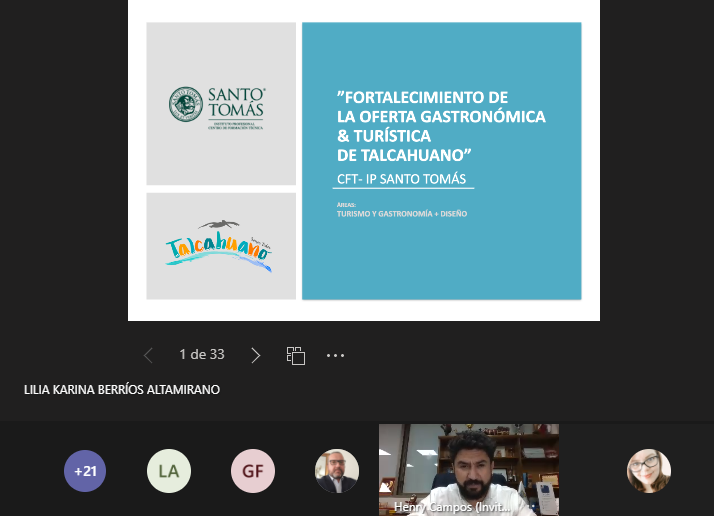Expand the +21 more participants bubble
This screenshot has width=714, height=516.
(x=85, y=471)
